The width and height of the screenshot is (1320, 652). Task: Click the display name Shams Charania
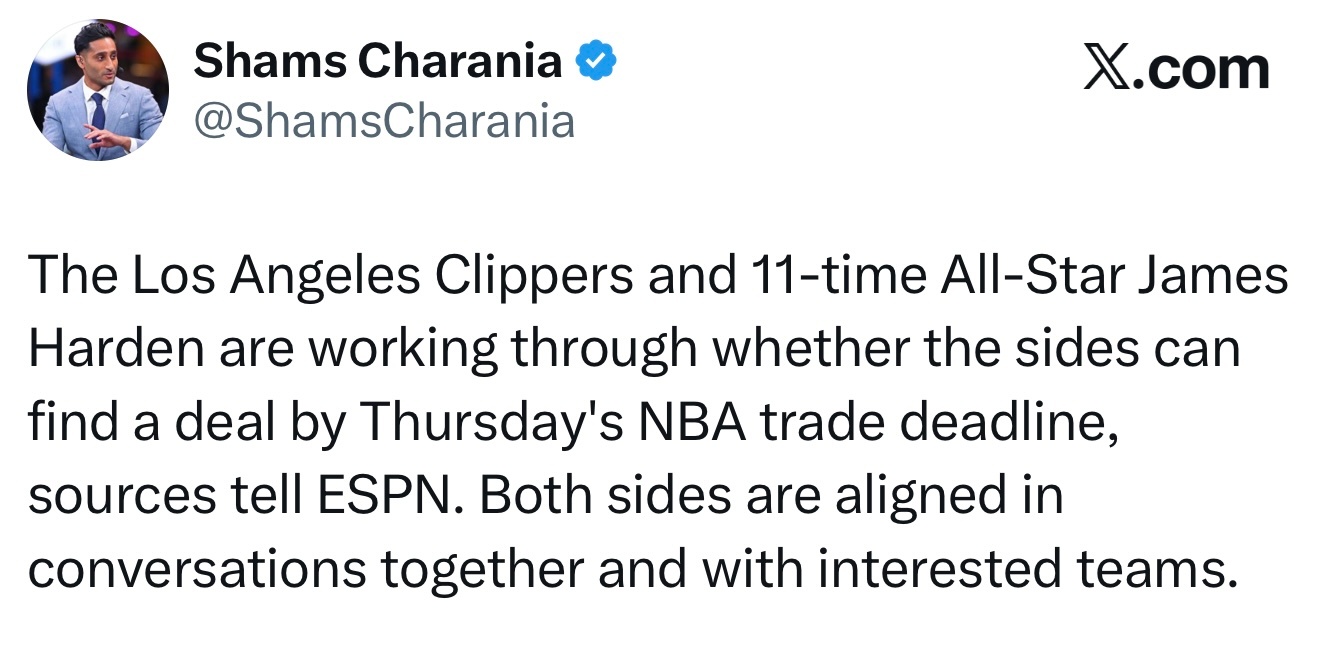[x=378, y=62]
